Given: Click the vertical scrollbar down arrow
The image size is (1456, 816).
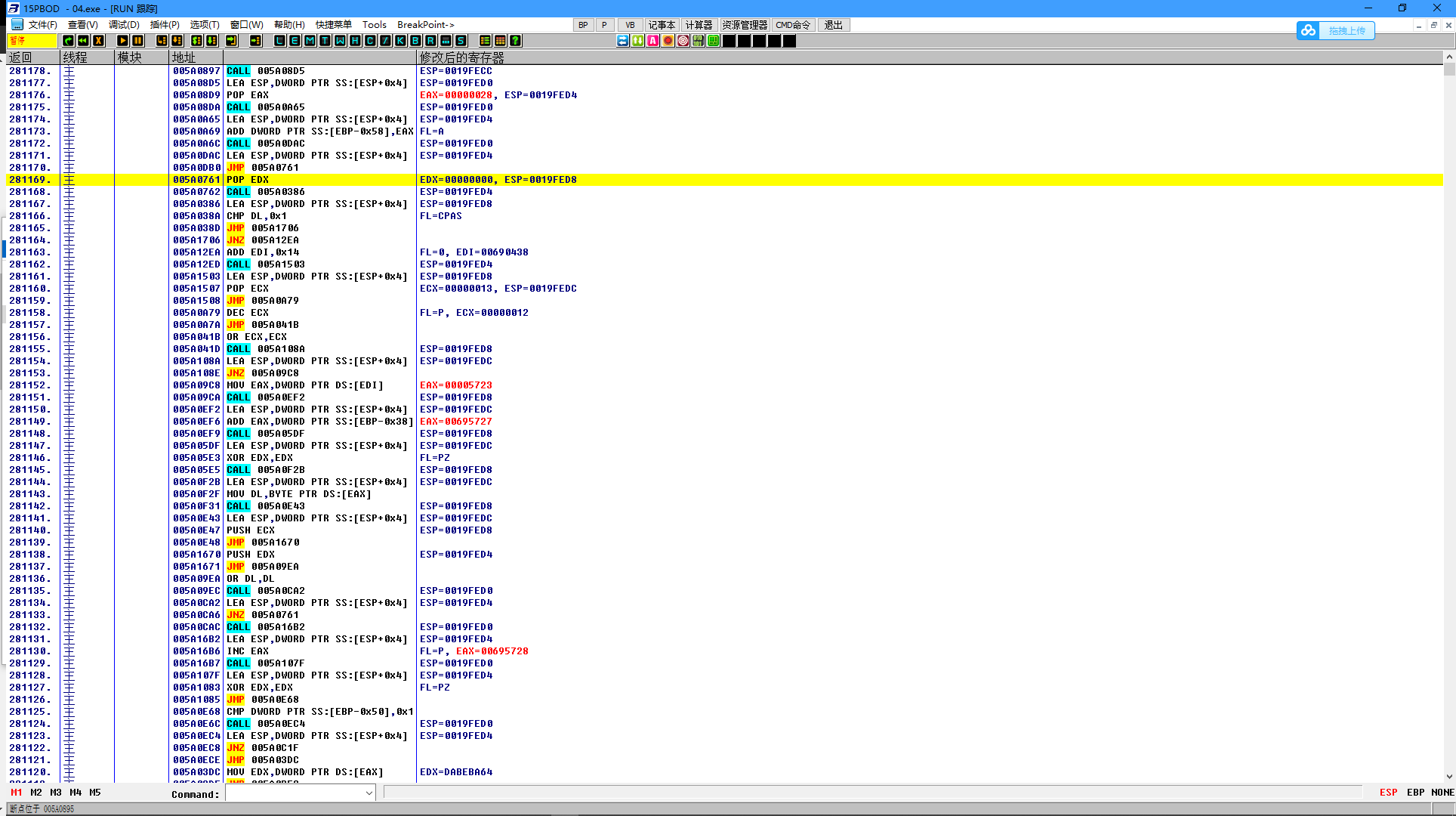Looking at the screenshot, I should click(x=1448, y=776).
